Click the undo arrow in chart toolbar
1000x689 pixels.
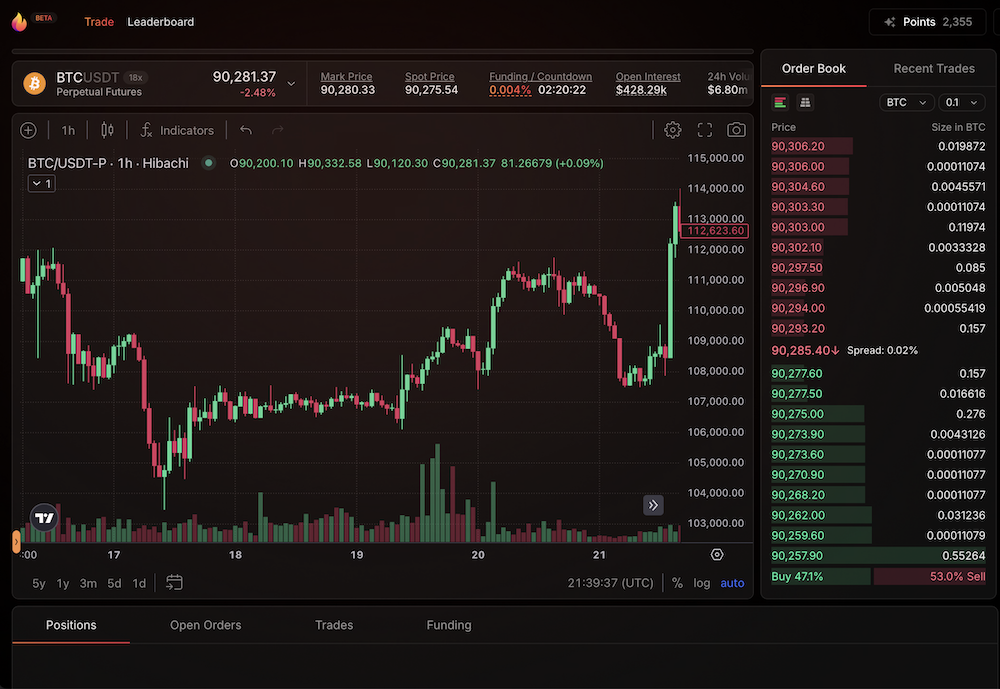(246, 130)
